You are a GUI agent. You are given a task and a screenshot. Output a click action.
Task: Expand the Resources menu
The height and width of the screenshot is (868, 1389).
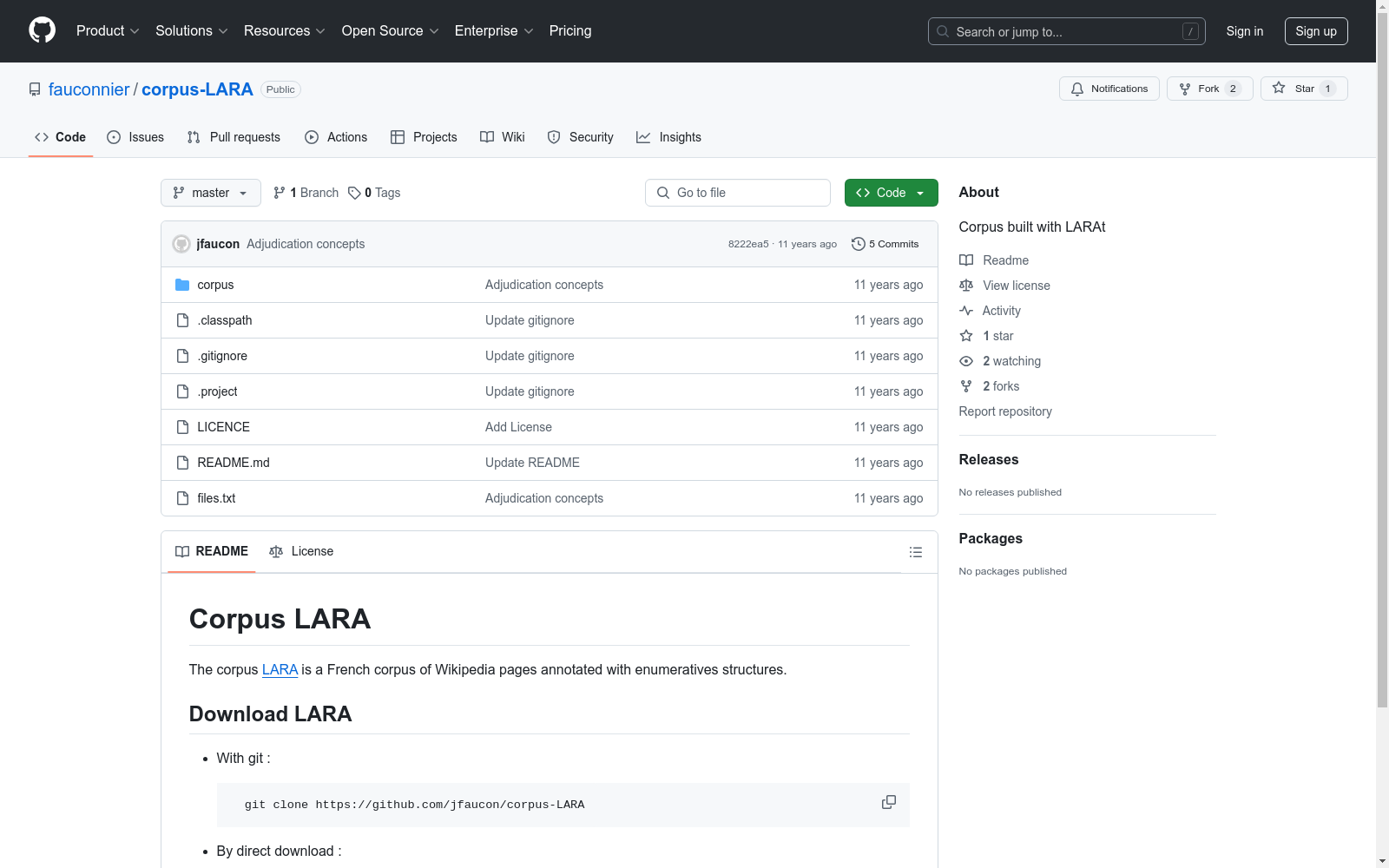click(285, 30)
